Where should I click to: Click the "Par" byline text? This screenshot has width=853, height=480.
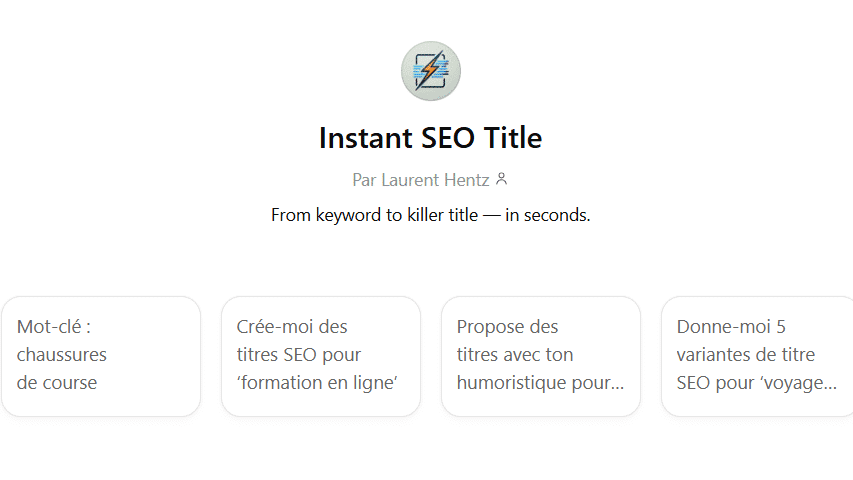coord(364,180)
